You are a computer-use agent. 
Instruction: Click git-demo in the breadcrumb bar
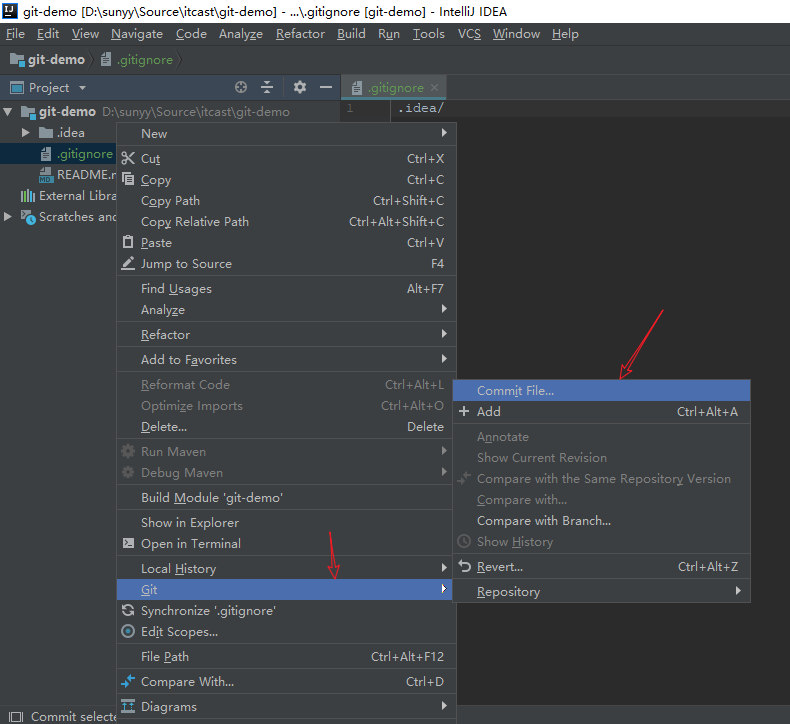55,60
